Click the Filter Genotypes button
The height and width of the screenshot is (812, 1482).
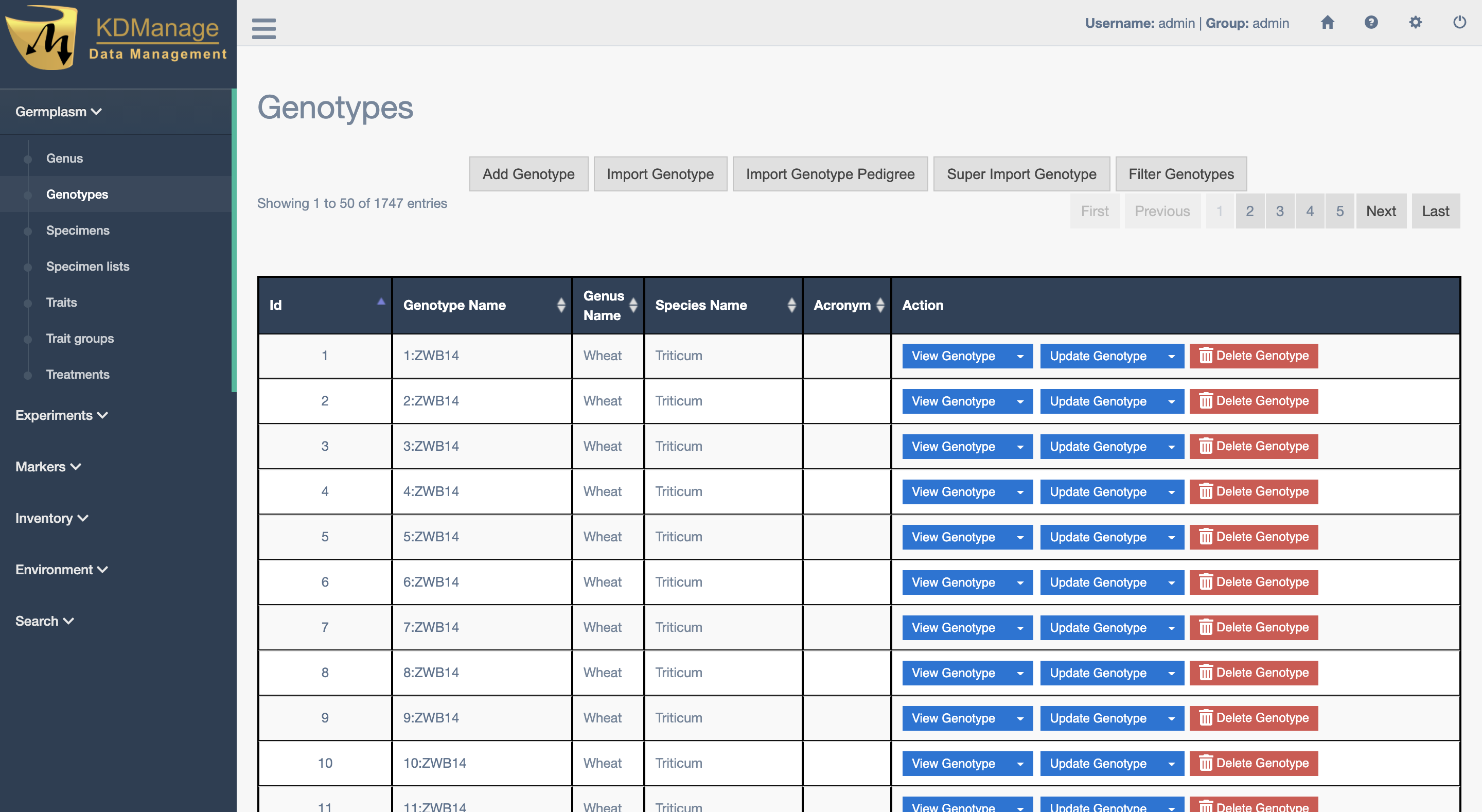pos(1180,174)
